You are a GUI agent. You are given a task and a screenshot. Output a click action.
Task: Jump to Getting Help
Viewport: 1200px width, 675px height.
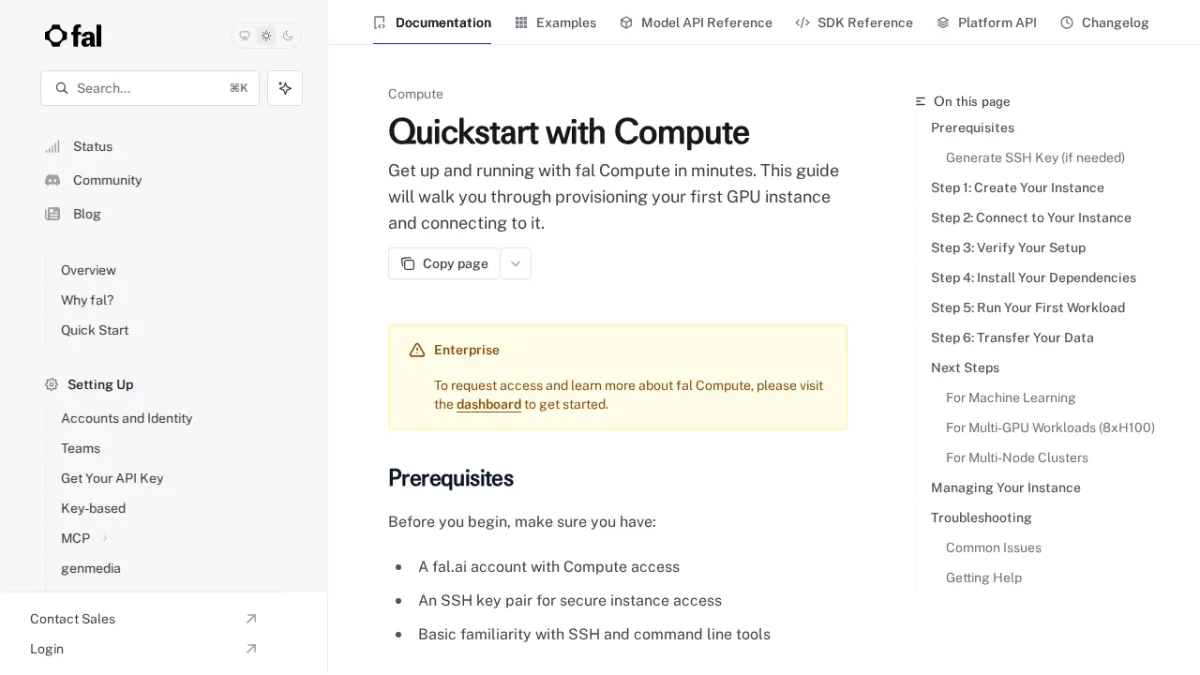click(x=984, y=578)
